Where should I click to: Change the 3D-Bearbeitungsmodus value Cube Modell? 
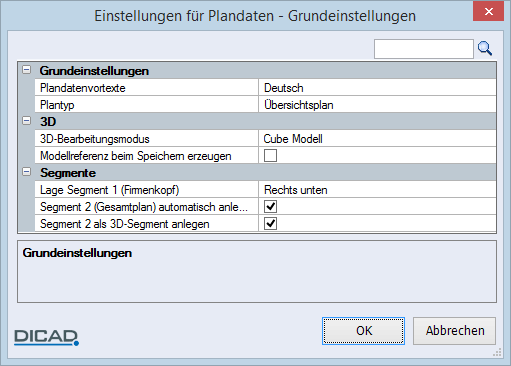click(x=377, y=139)
